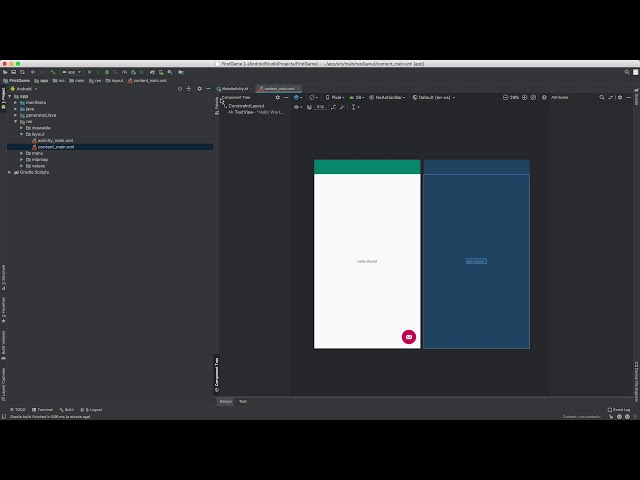
Task: Expand the Gradle Scripts node
Action: click(10, 172)
